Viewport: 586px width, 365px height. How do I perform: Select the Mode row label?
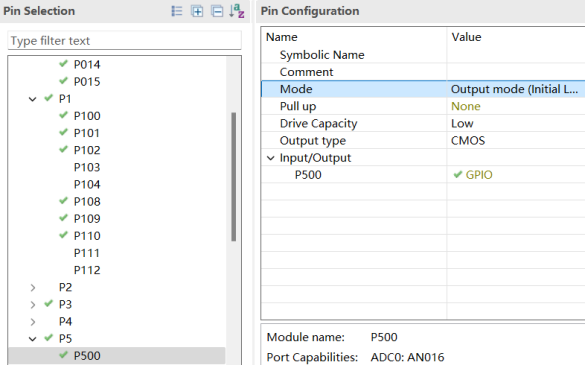[x=296, y=89]
